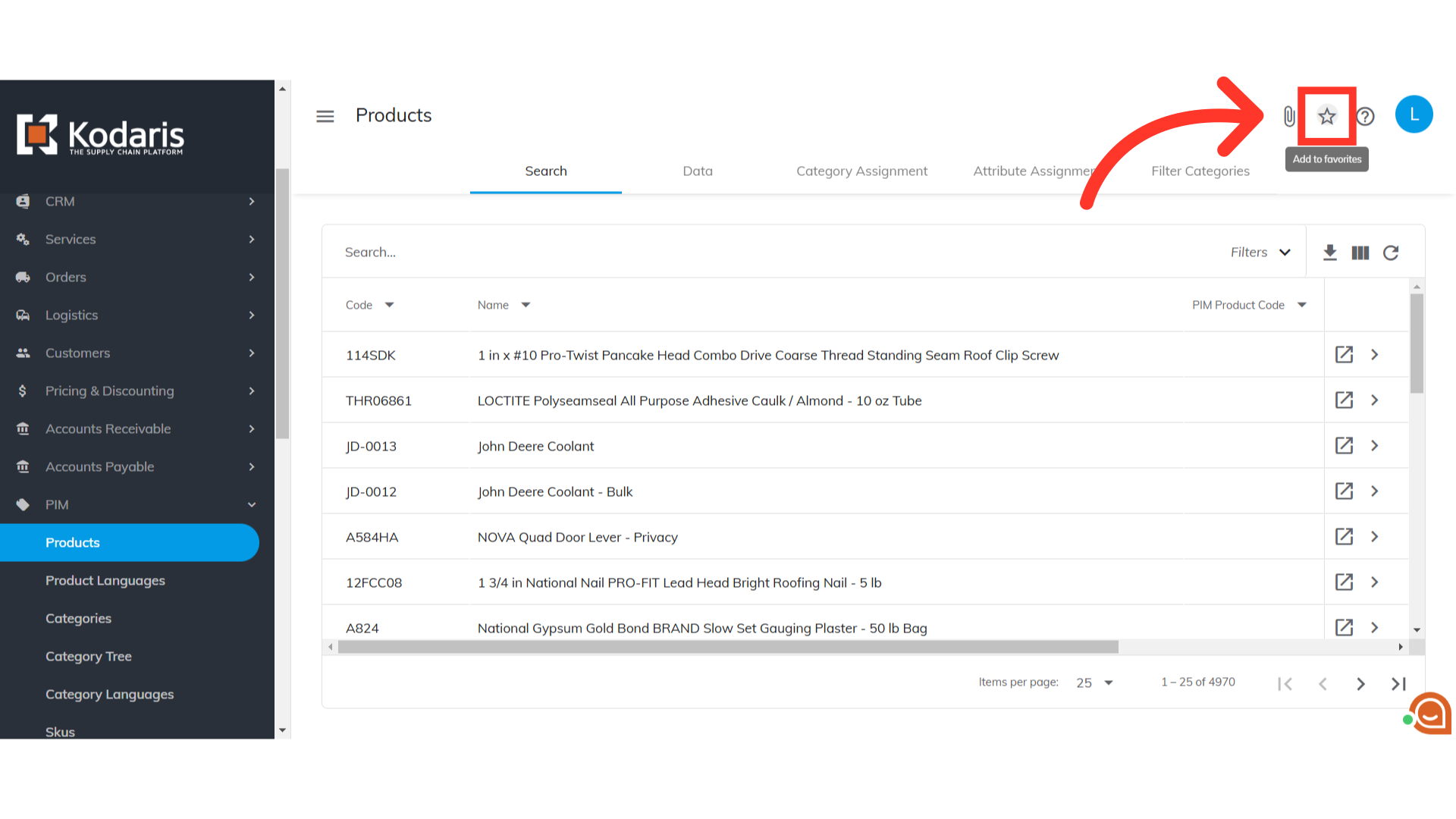Go to the next page of results
Image resolution: width=1456 pixels, height=819 pixels.
1360,684
